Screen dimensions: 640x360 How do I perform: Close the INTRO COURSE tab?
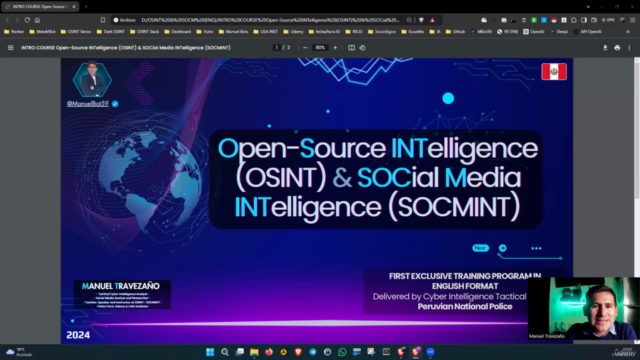point(74,7)
